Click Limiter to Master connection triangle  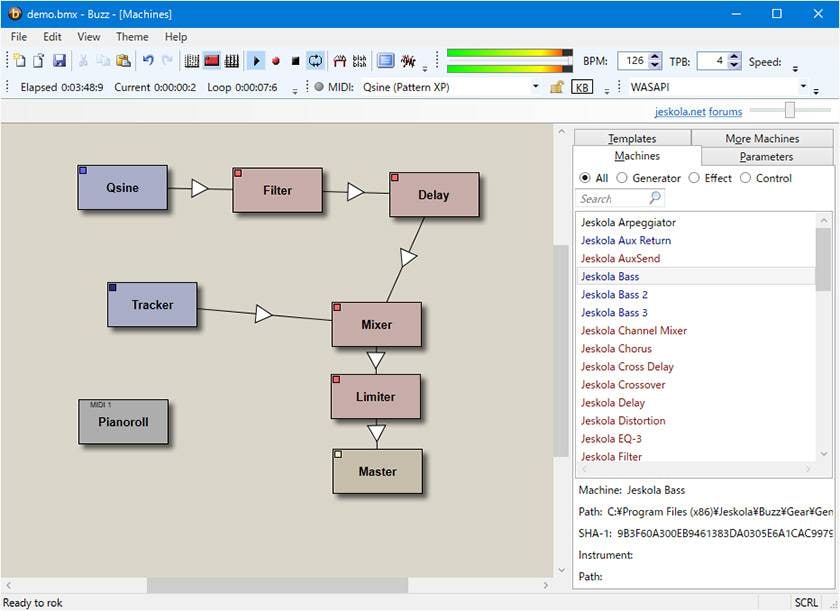click(377, 433)
